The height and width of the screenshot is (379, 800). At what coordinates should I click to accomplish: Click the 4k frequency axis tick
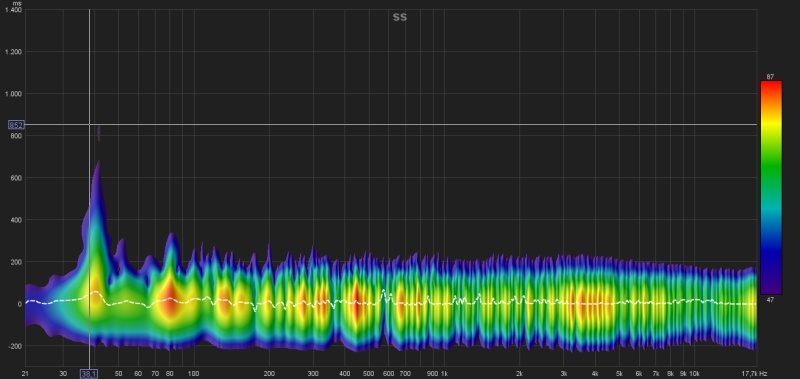595,374
